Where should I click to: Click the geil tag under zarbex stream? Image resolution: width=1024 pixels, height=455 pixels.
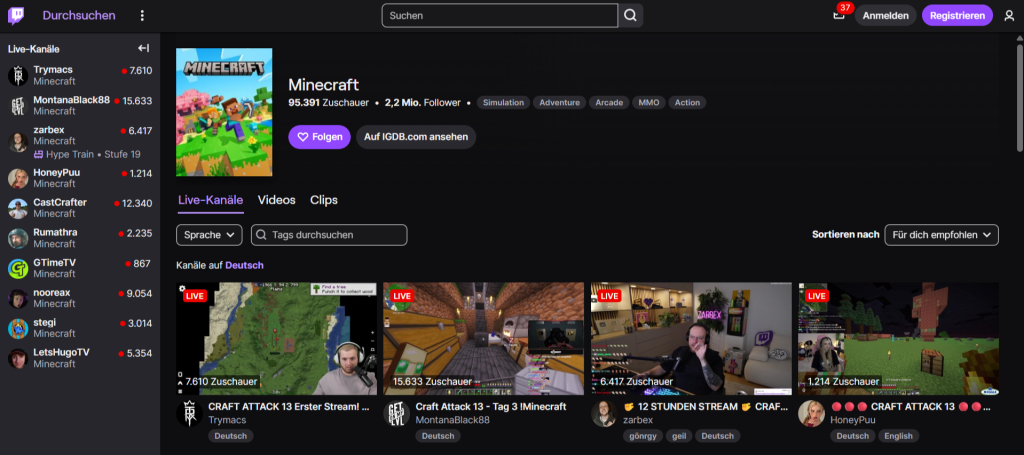pos(679,436)
